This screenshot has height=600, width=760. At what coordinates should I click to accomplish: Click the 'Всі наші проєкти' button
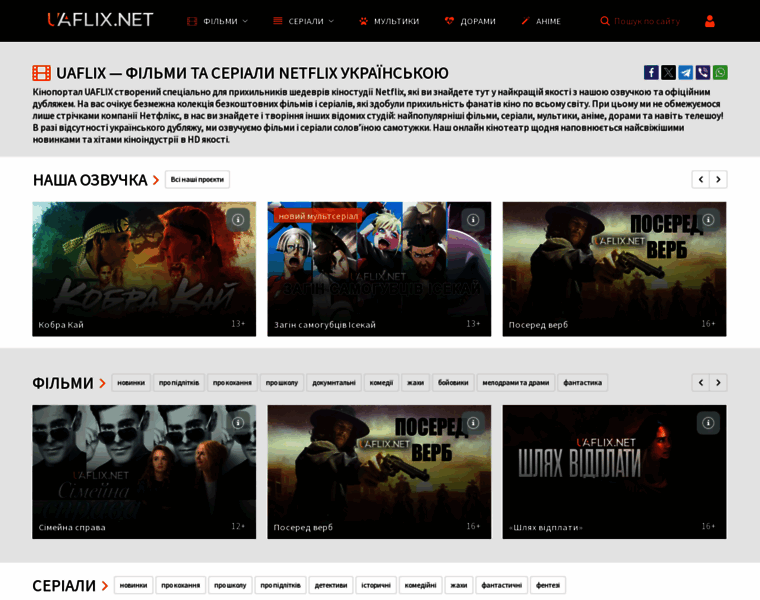click(197, 179)
